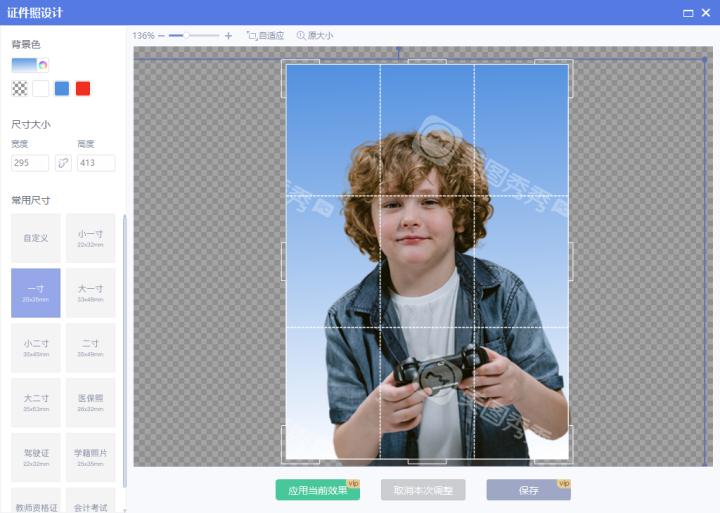Viewport: 720px width, 513px height.
Task: Click 取消本次调整 button
Action: [x=423, y=490]
